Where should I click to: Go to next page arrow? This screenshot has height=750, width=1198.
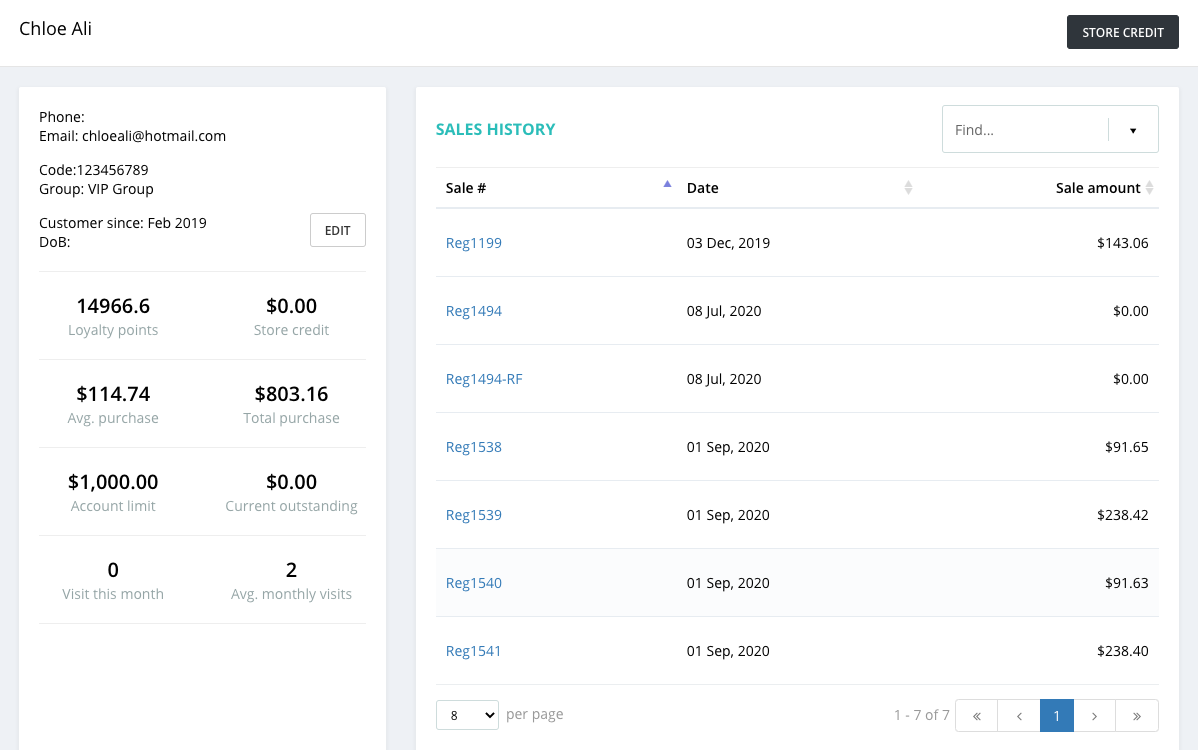point(1094,716)
